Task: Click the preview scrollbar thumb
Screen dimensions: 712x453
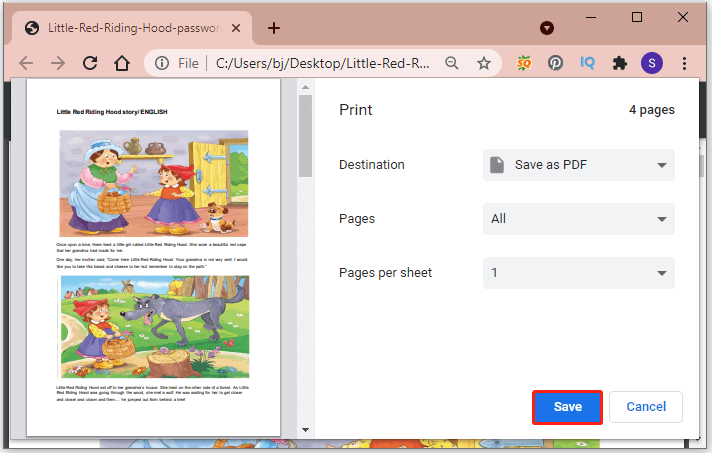Action: coord(306,135)
